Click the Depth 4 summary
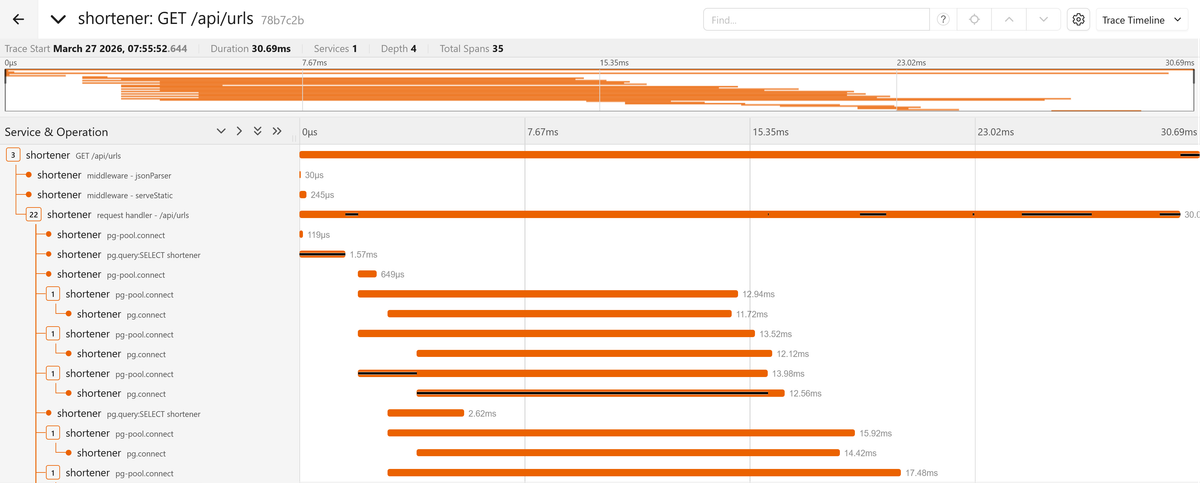Viewport: 1200px width, 483px height. (x=399, y=48)
